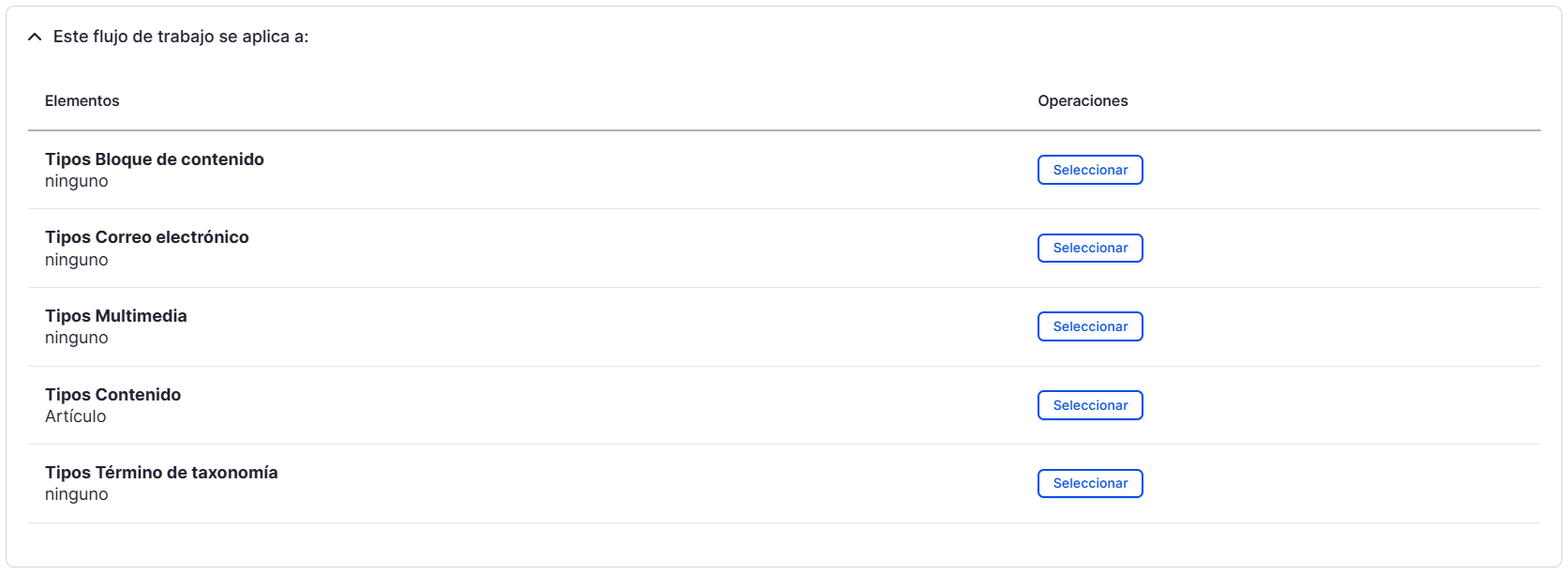Click 'ninguno' under Tipos Término de taxonomía
1568x574 pixels.
(77, 494)
